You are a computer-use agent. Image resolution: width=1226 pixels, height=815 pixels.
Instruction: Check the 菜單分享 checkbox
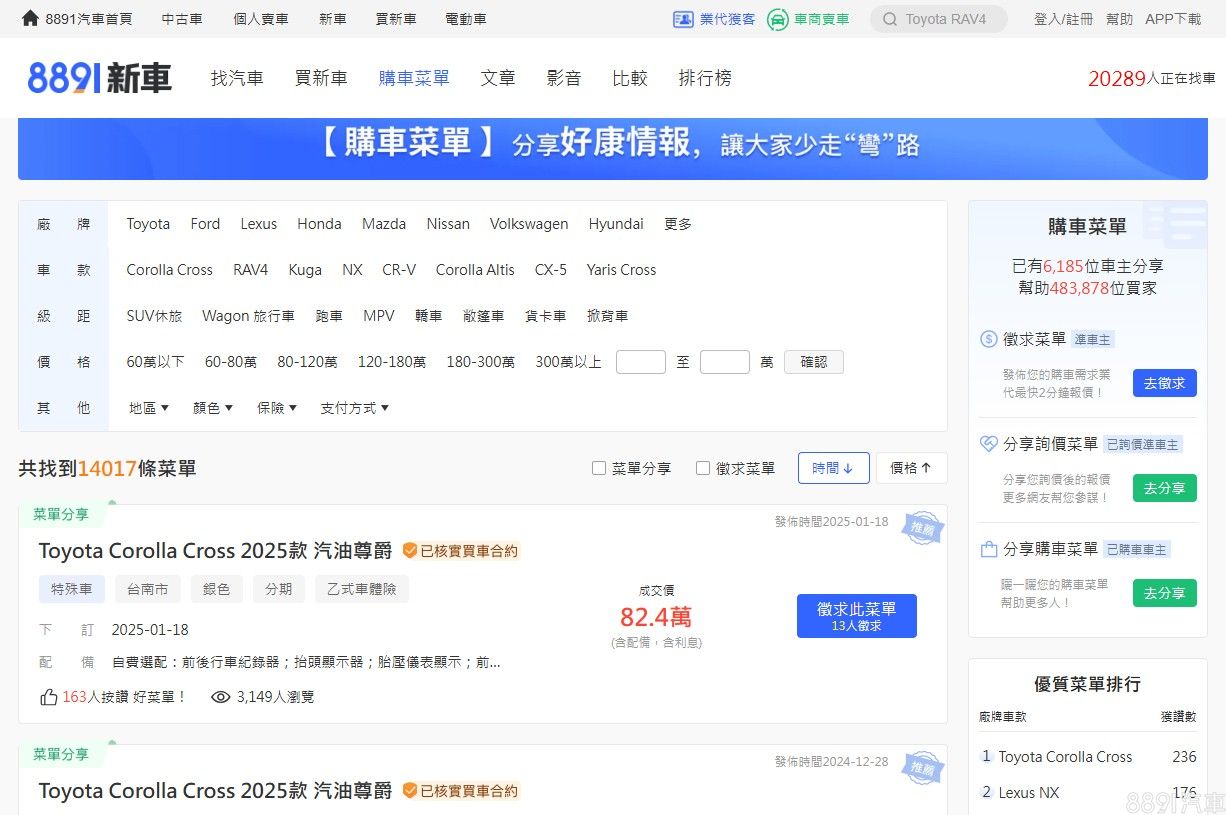click(599, 468)
